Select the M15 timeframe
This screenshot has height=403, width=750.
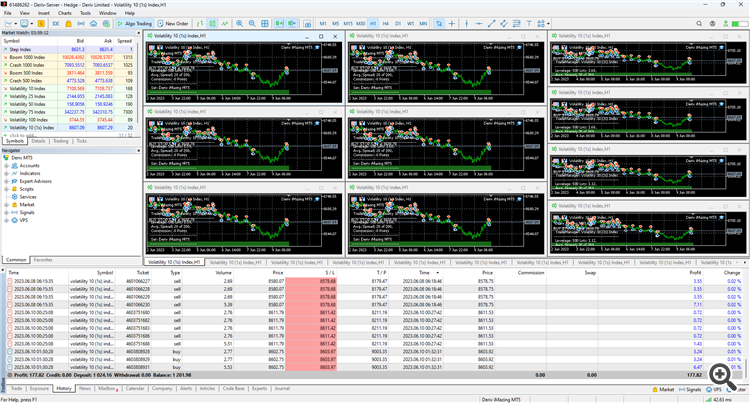348,23
